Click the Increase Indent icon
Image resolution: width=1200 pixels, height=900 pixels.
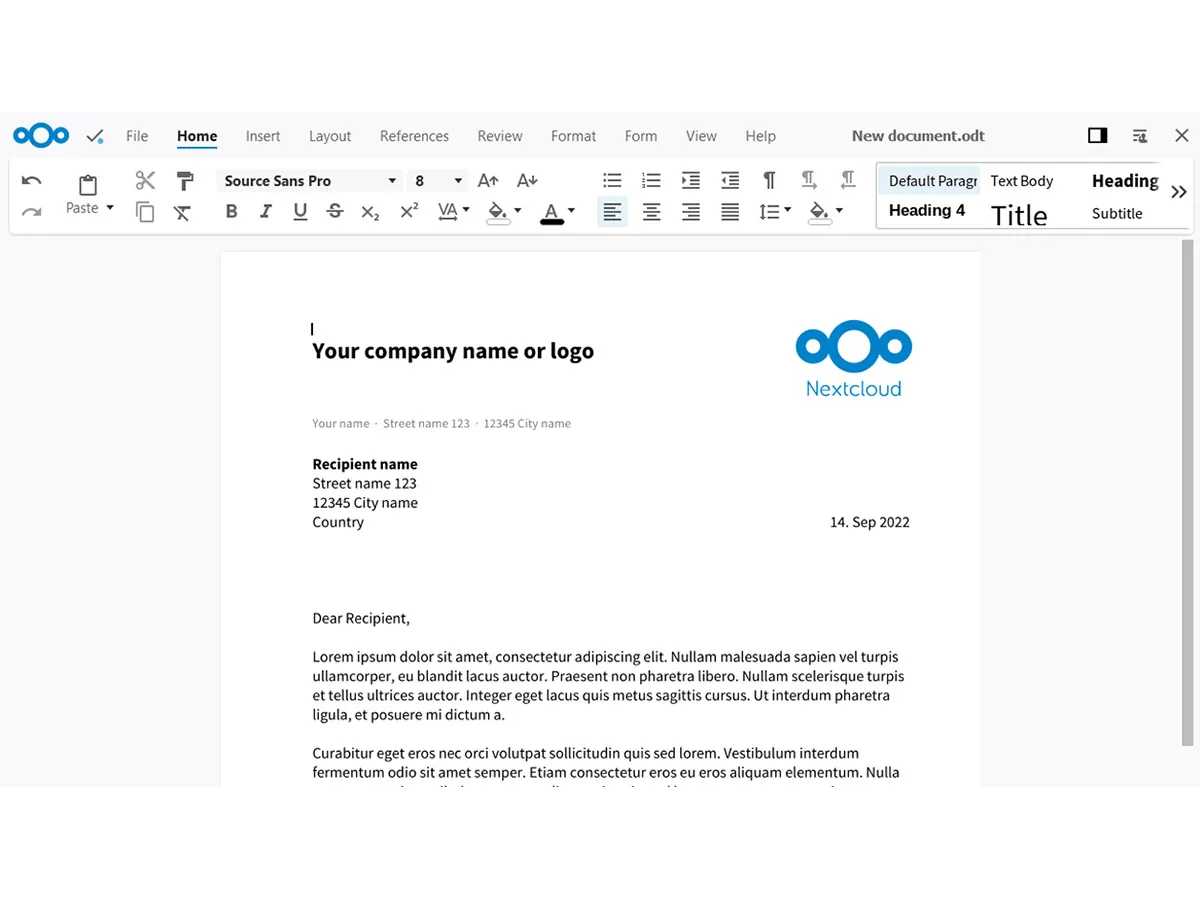point(691,180)
